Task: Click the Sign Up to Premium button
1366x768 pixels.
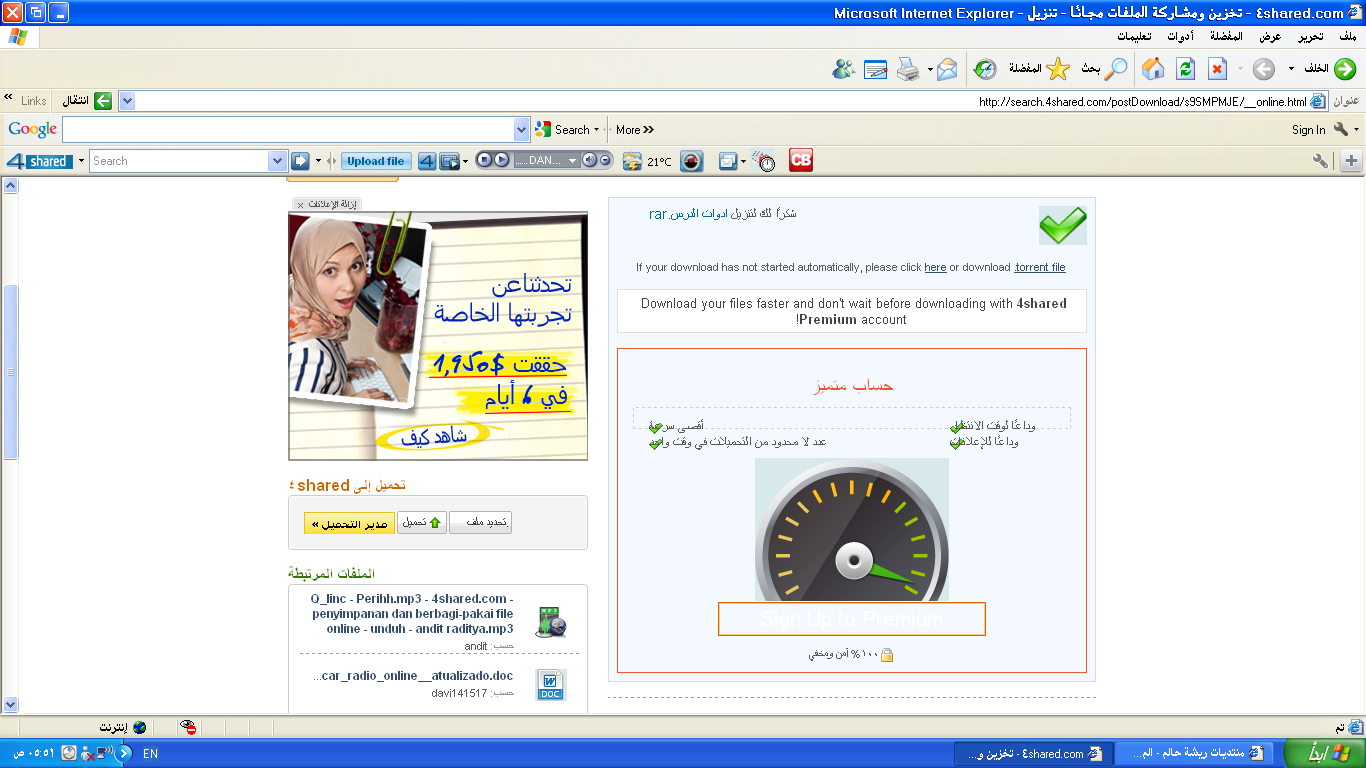Action: click(x=852, y=619)
